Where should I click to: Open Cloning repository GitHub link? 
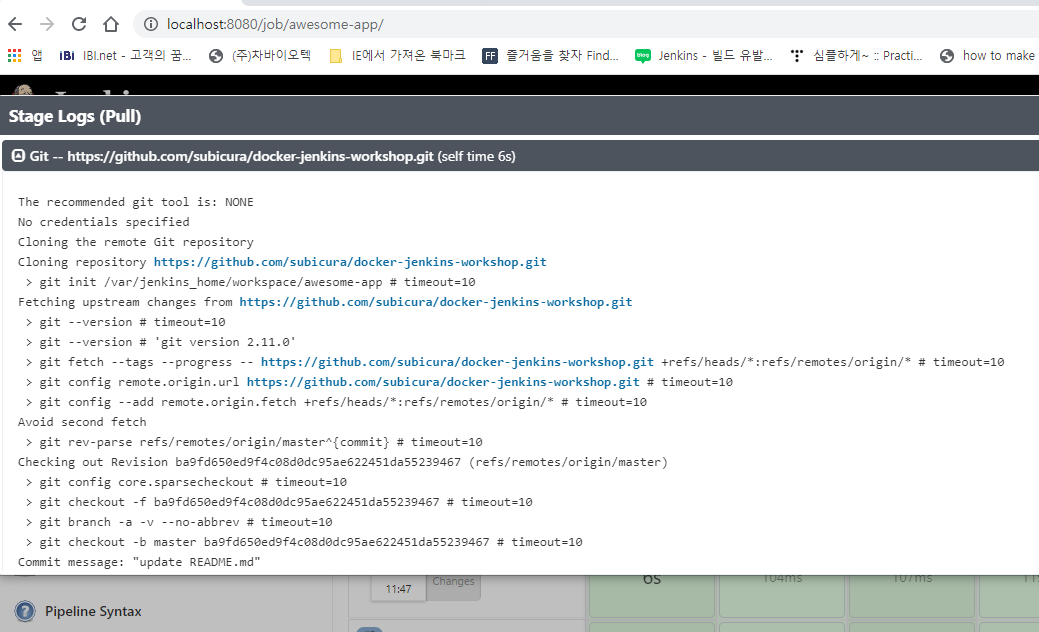(x=350, y=262)
